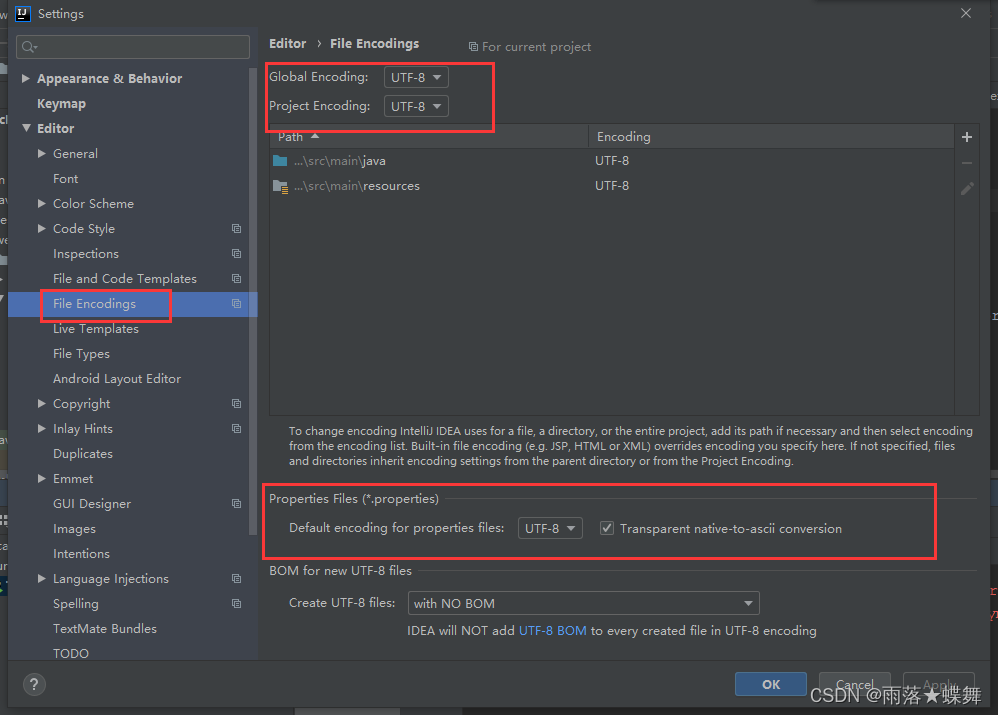This screenshot has width=998, height=715.
Task: Click UTF-8 encoding cell for java path
Action: (x=612, y=160)
